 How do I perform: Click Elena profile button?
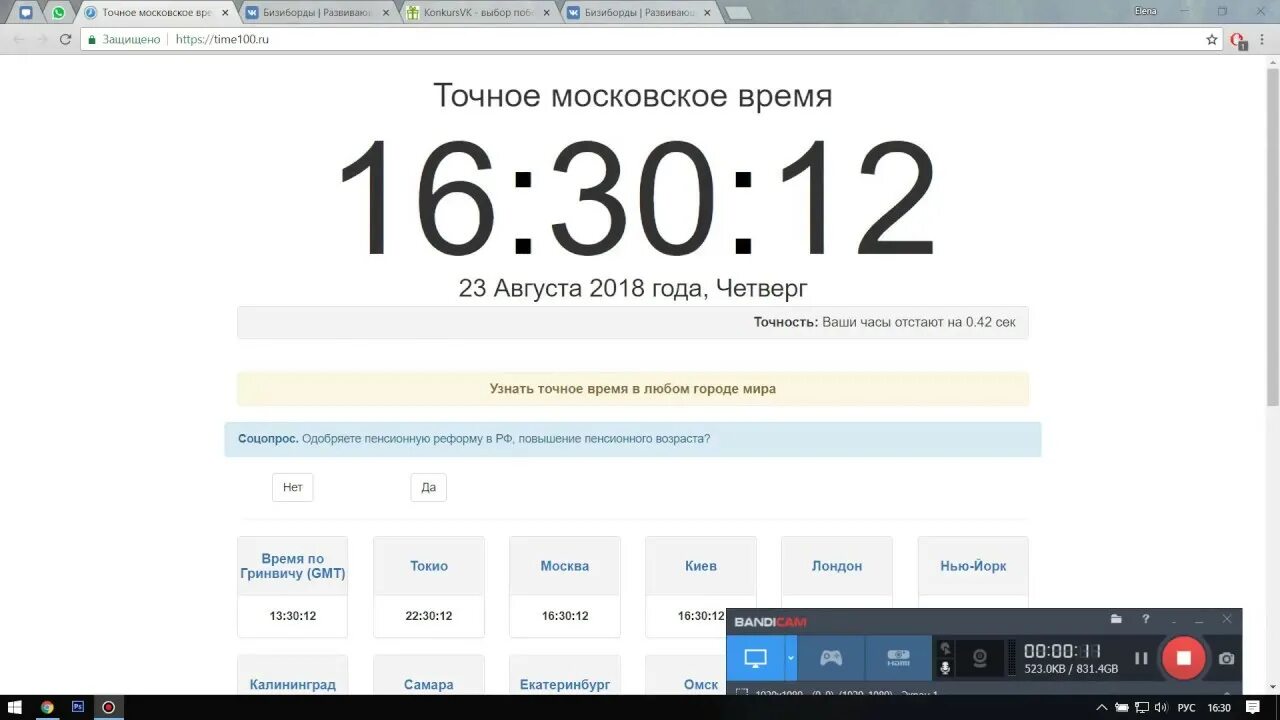pyautogui.click(x=1145, y=11)
